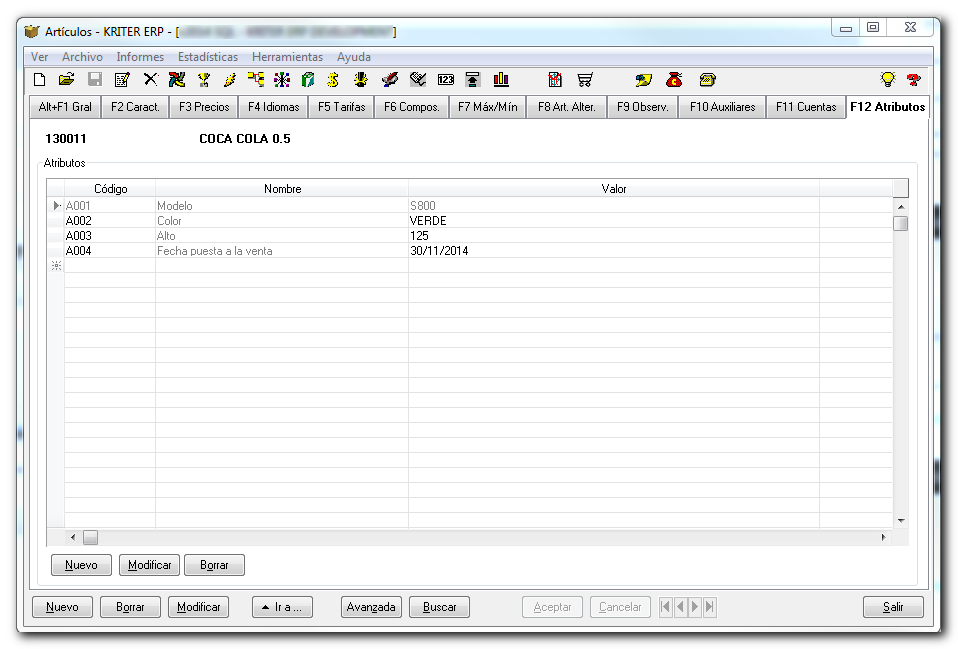
Task: Open the Estadísticas menu
Action: click(x=208, y=57)
